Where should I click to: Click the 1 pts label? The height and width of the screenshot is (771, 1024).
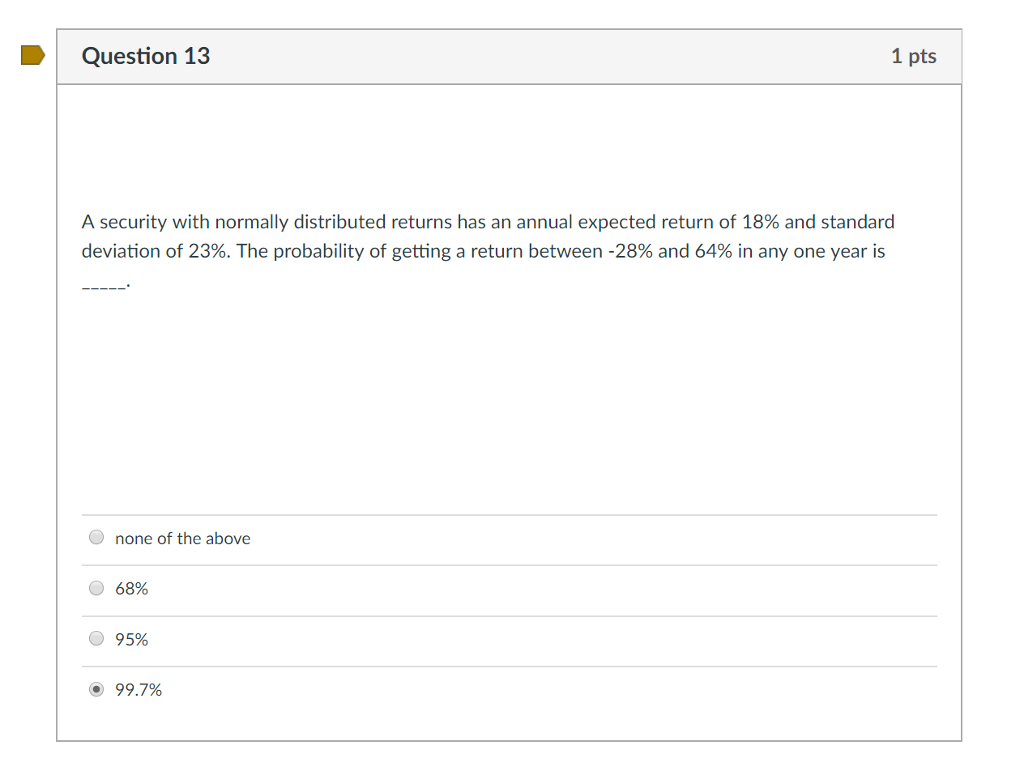pyautogui.click(x=914, y=56)
